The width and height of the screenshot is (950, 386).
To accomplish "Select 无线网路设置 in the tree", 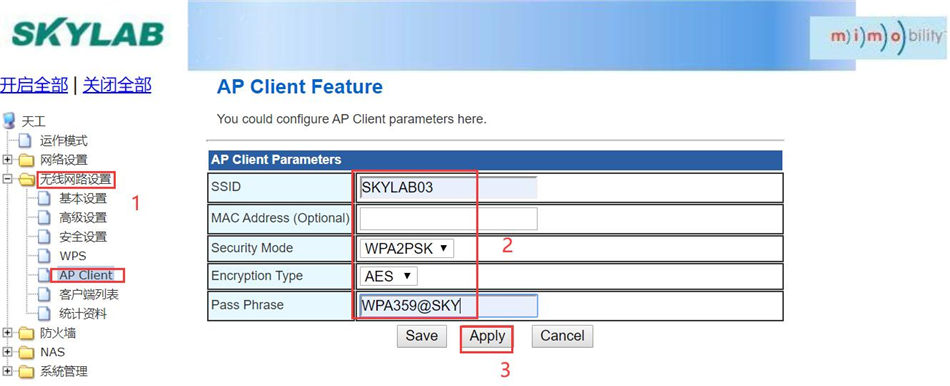I will (x=76, y=179).
